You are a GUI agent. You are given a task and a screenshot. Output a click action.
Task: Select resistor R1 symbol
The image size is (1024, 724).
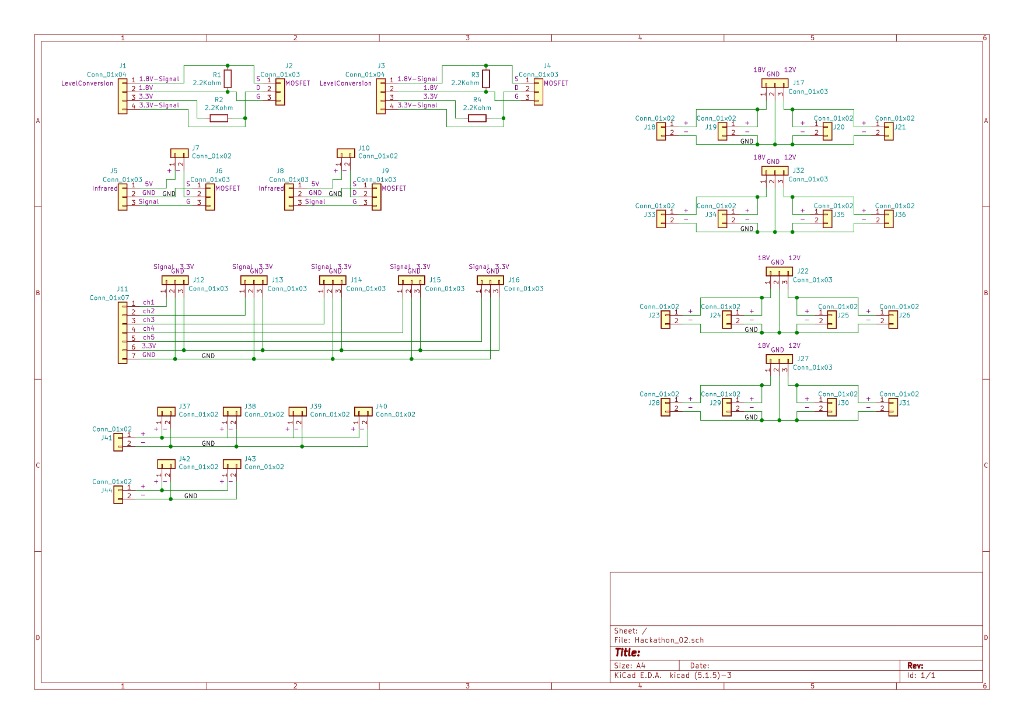(x=228, y=78)
